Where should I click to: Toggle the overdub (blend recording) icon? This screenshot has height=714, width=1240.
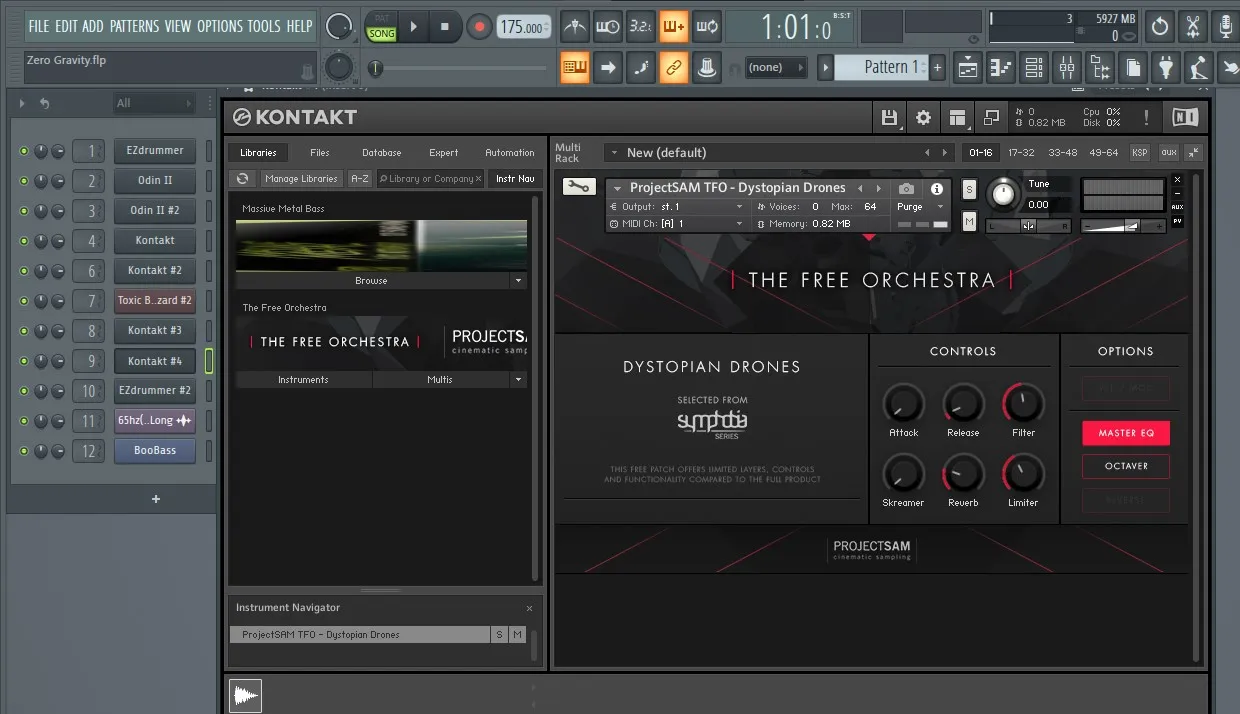pos(673,27)
